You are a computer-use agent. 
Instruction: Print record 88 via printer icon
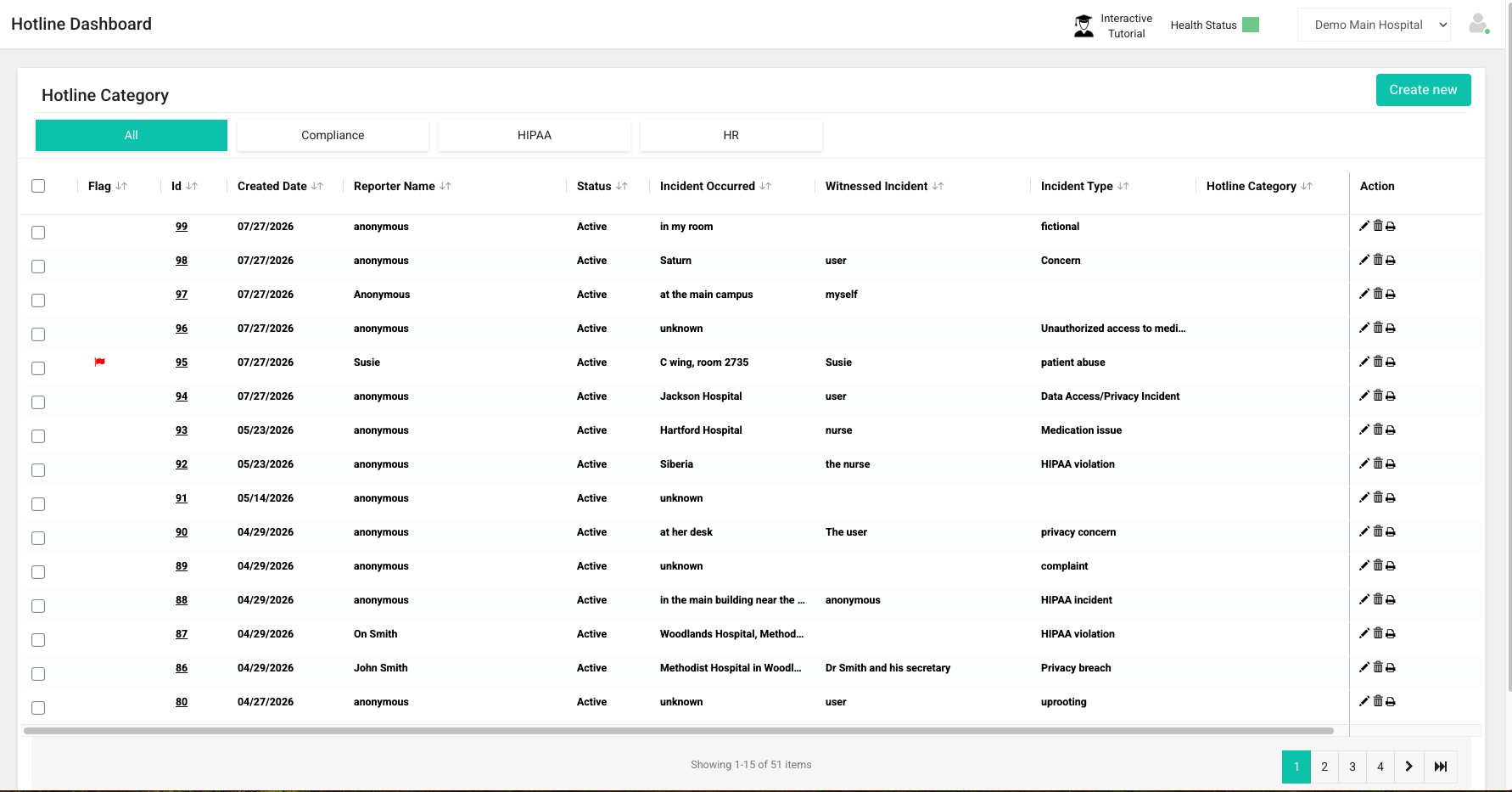1390,600
